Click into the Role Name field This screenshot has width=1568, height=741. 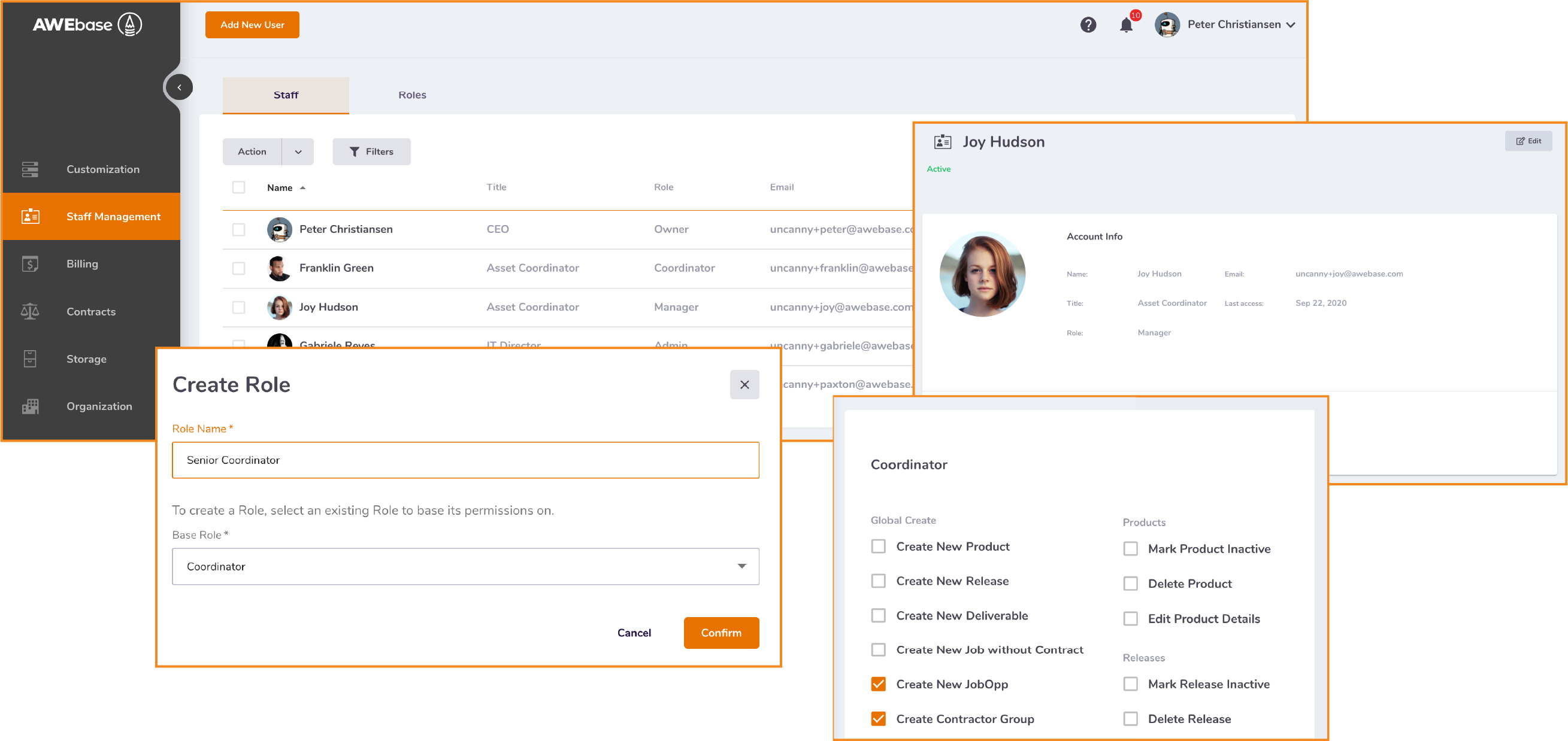pos(465,460)
